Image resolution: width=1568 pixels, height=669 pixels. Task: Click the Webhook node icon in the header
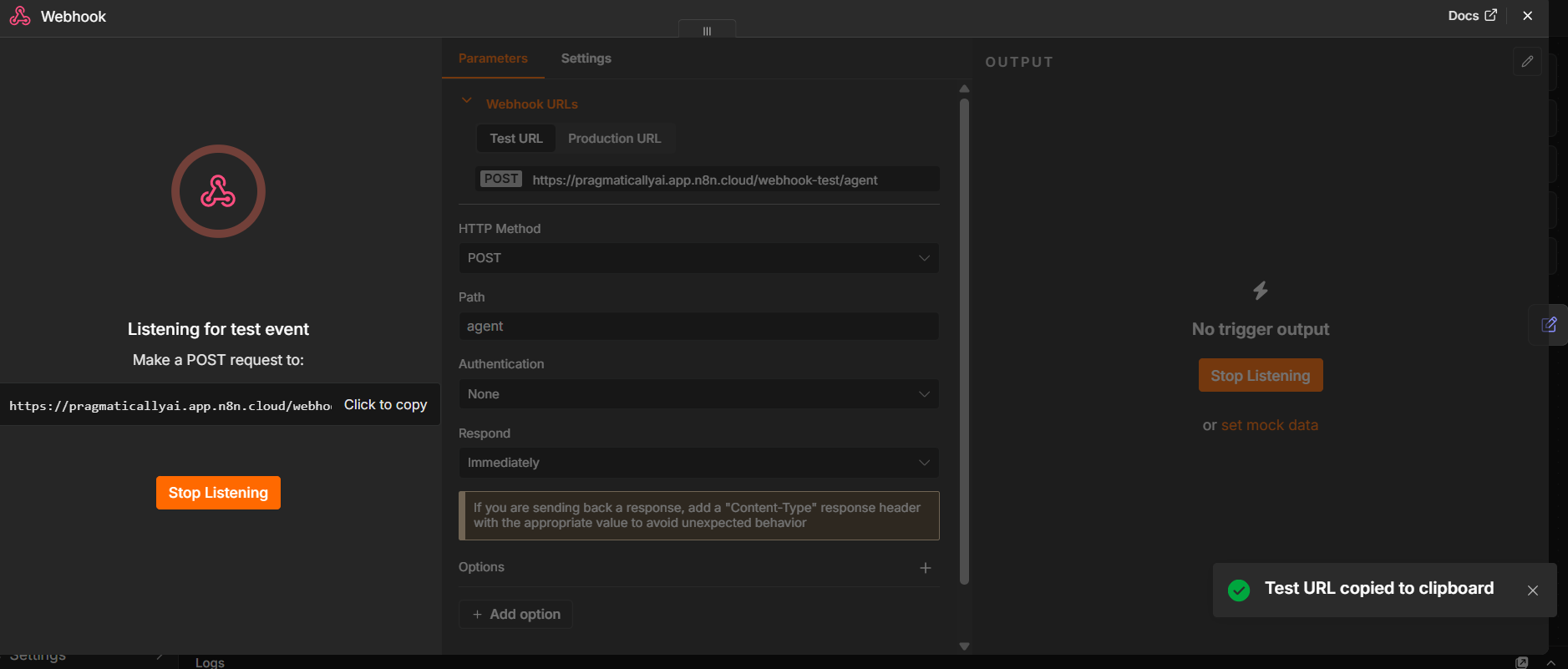coord(20,16)
